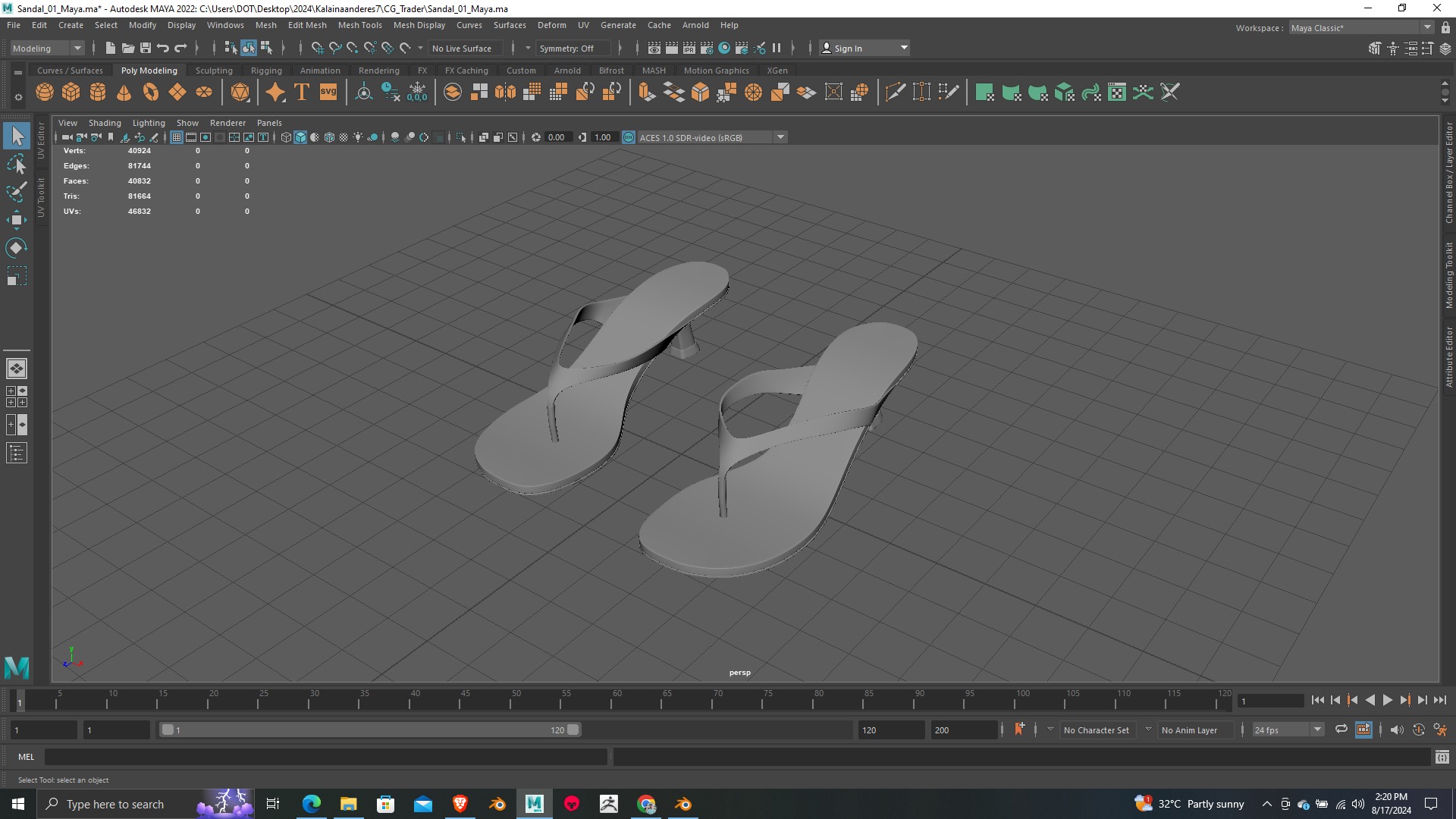Open the Script Editor button
The height and width of the screenshot is (819, 1456).
(x=1442, y=757)
